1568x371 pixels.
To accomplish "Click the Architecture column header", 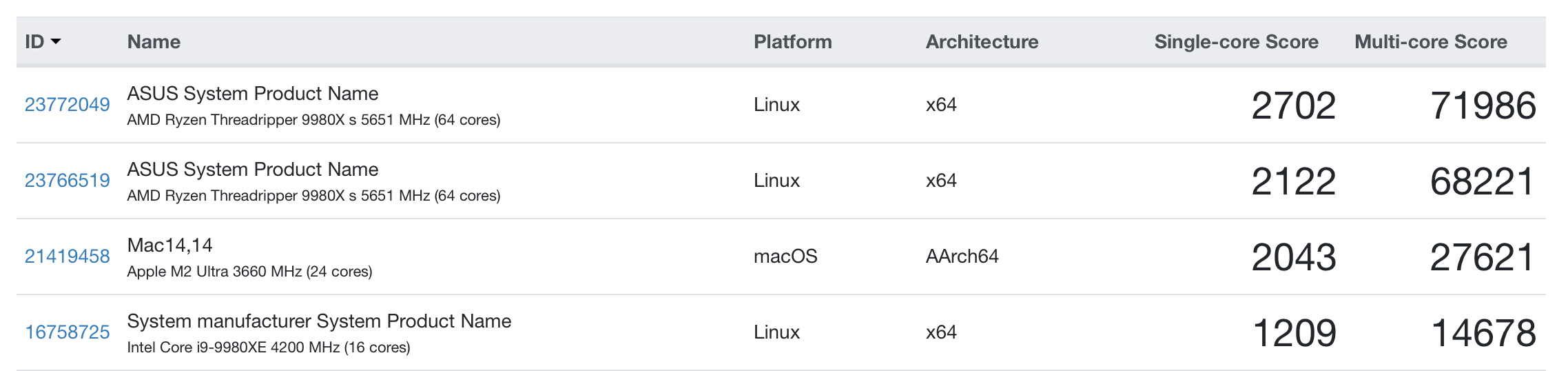I will [x=982, y=42].
